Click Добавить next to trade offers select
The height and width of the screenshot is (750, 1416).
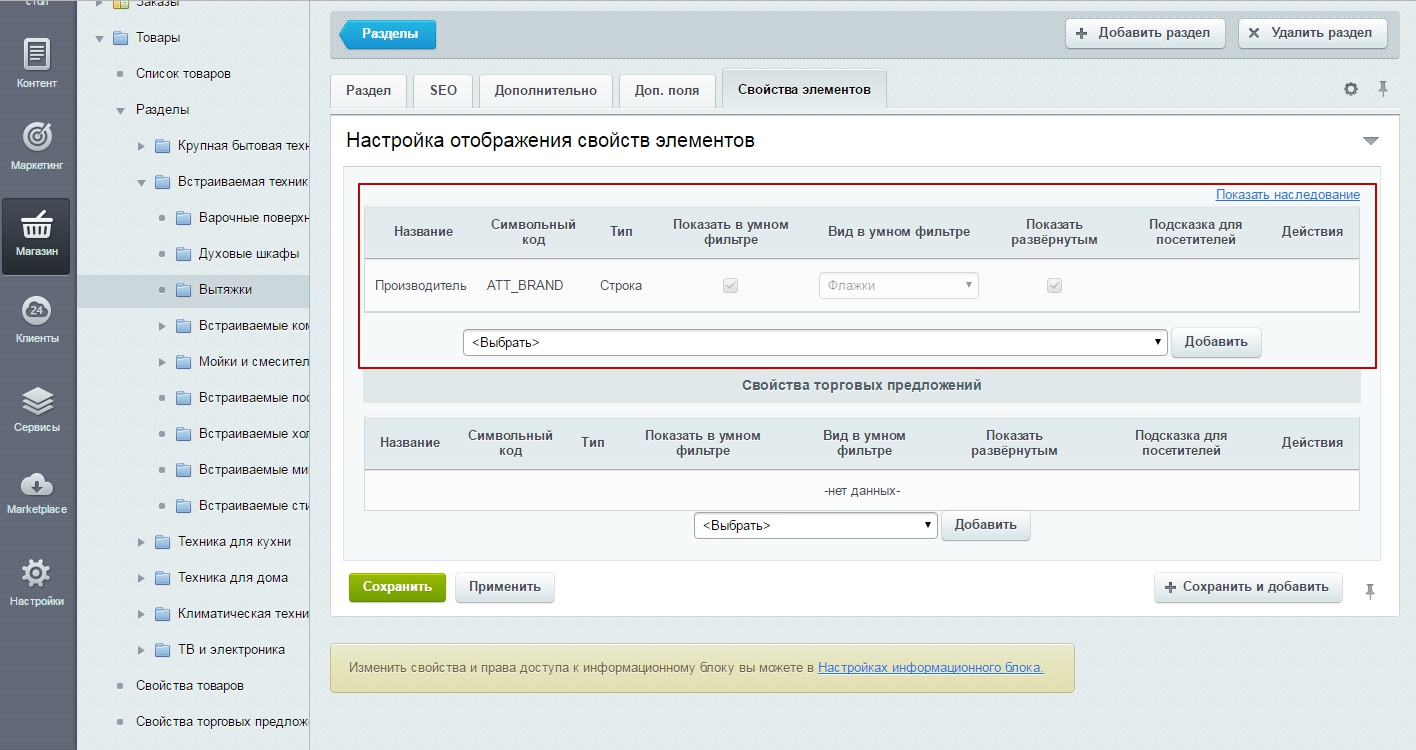985,525
